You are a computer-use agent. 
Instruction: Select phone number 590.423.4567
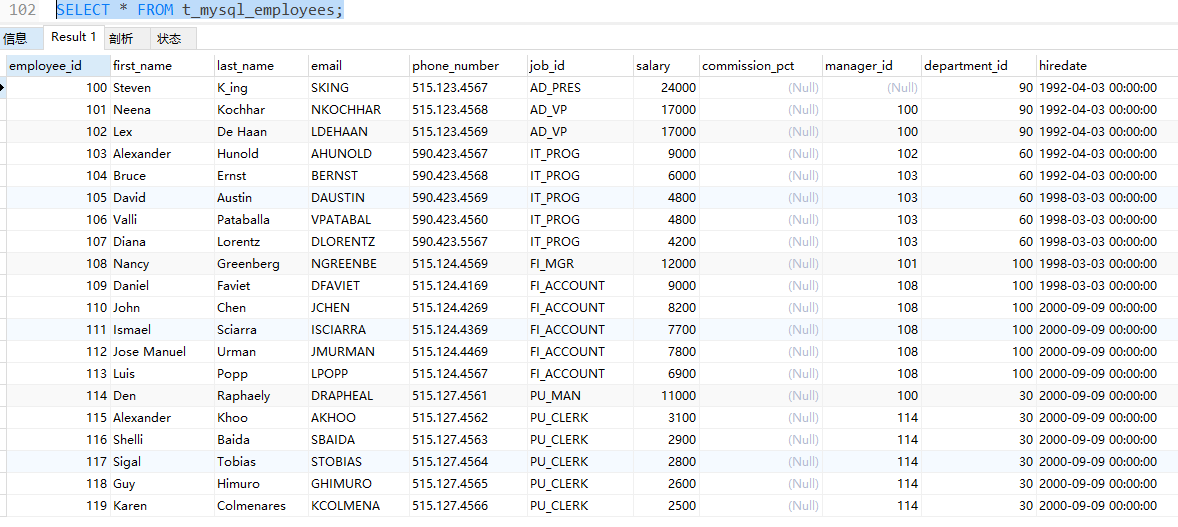(468, 153)
